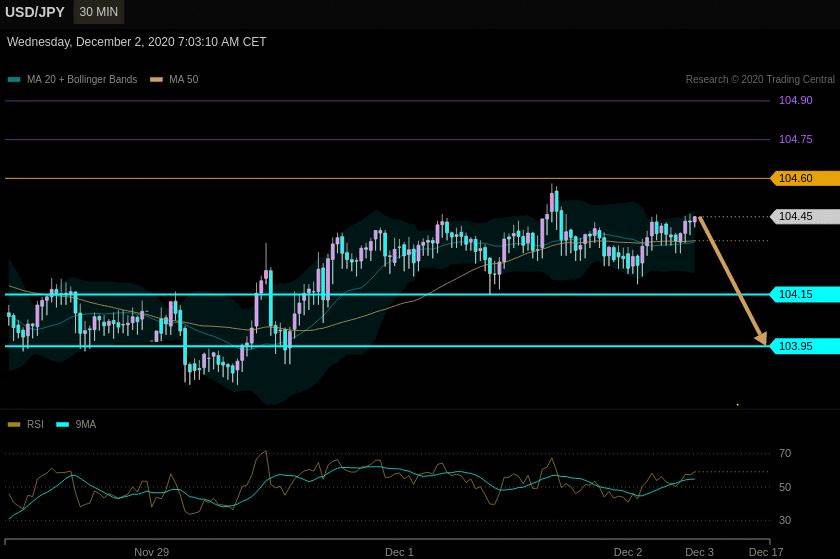Click the MA 50 legend label

[184, 79]
